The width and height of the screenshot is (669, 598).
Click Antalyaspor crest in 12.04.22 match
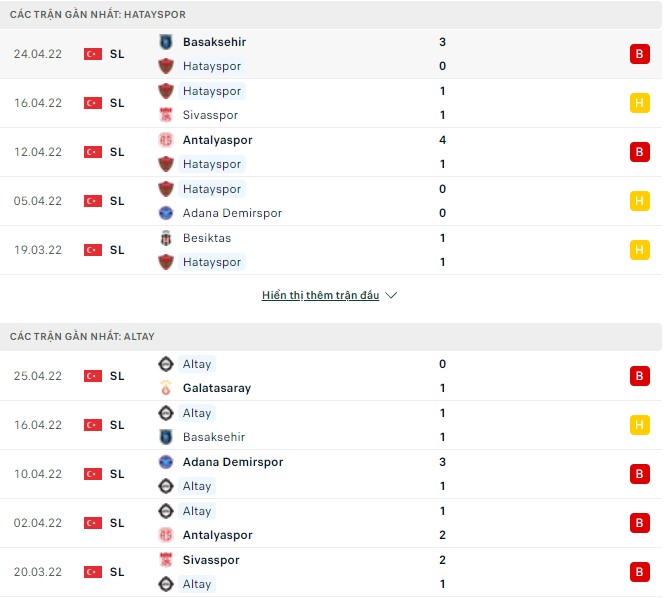tap(166, 140)
